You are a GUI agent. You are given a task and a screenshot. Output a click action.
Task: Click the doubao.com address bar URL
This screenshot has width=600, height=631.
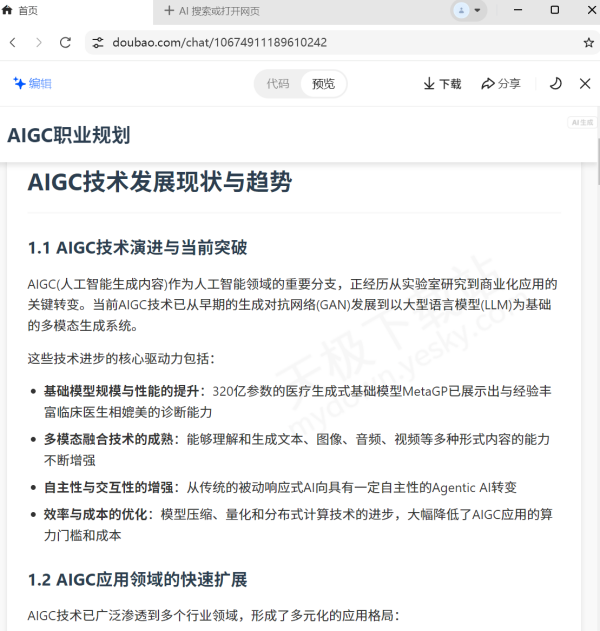click(219, 42)
